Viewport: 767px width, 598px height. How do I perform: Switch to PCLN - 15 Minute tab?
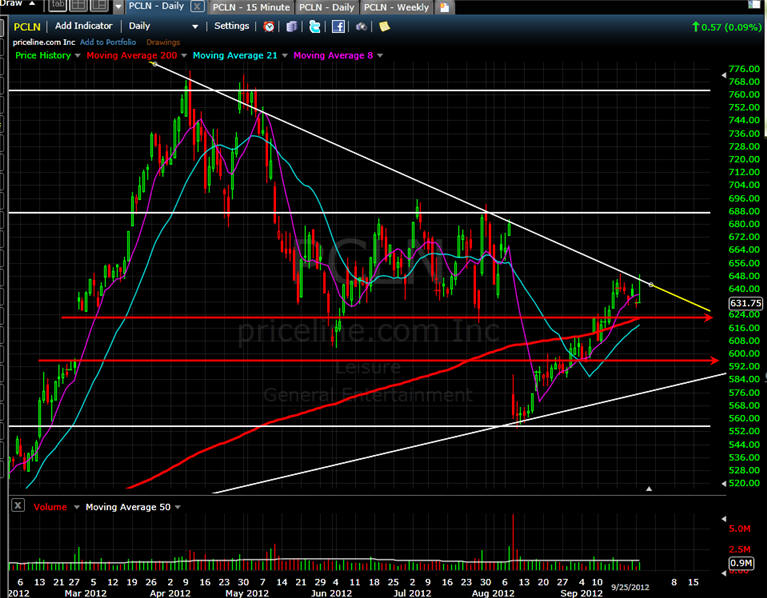[x=251, y=7]
